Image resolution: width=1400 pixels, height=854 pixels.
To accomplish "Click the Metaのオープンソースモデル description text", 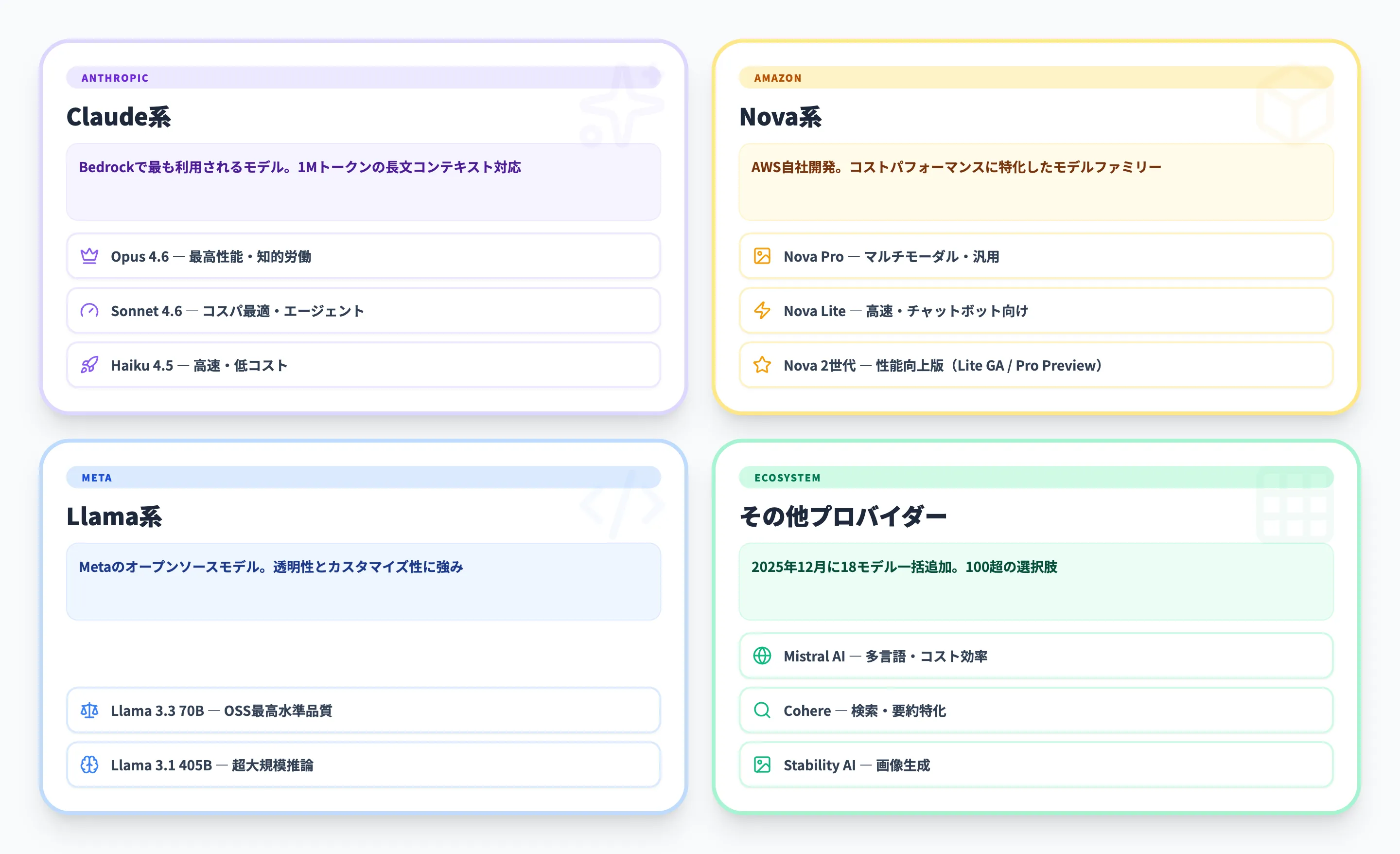I will (271, 567).
